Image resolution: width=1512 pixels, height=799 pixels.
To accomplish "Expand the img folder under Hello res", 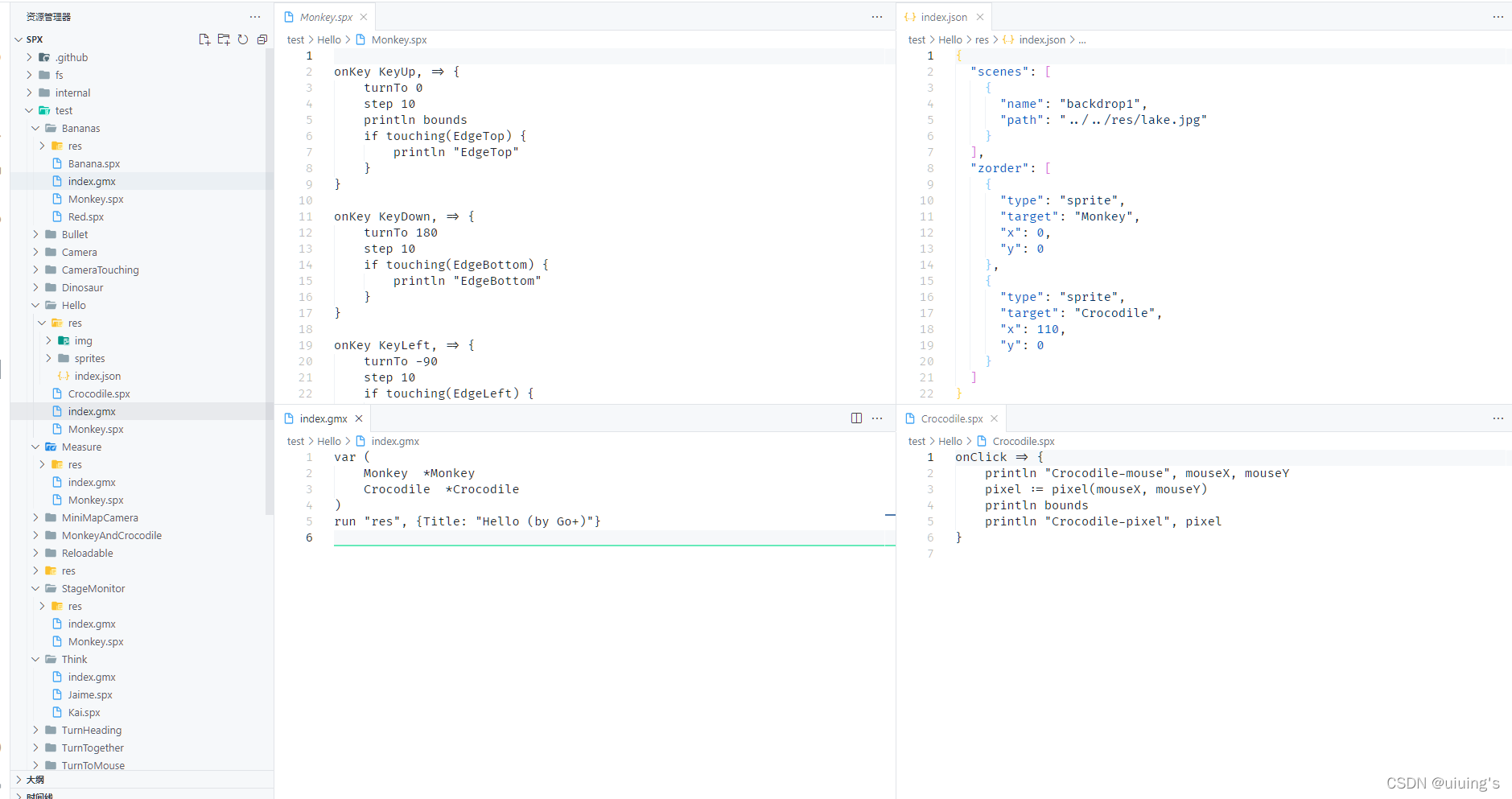I will 49,340.
